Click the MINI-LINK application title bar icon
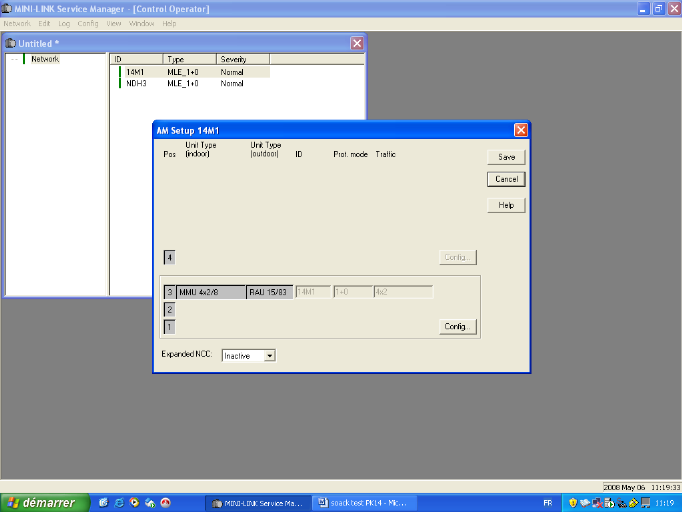 (7, 9)
